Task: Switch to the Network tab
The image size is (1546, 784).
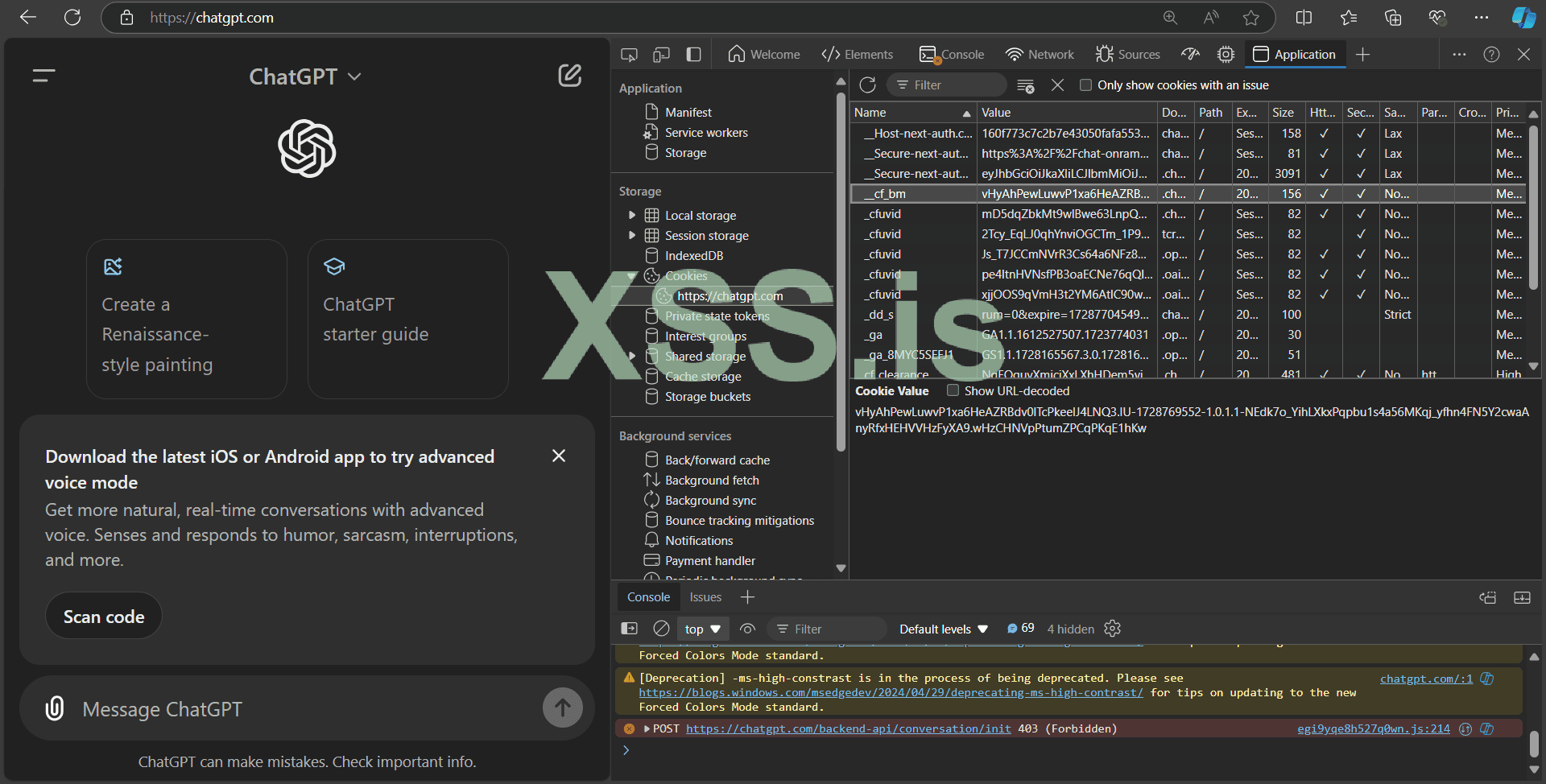Action: point(1040,55)
